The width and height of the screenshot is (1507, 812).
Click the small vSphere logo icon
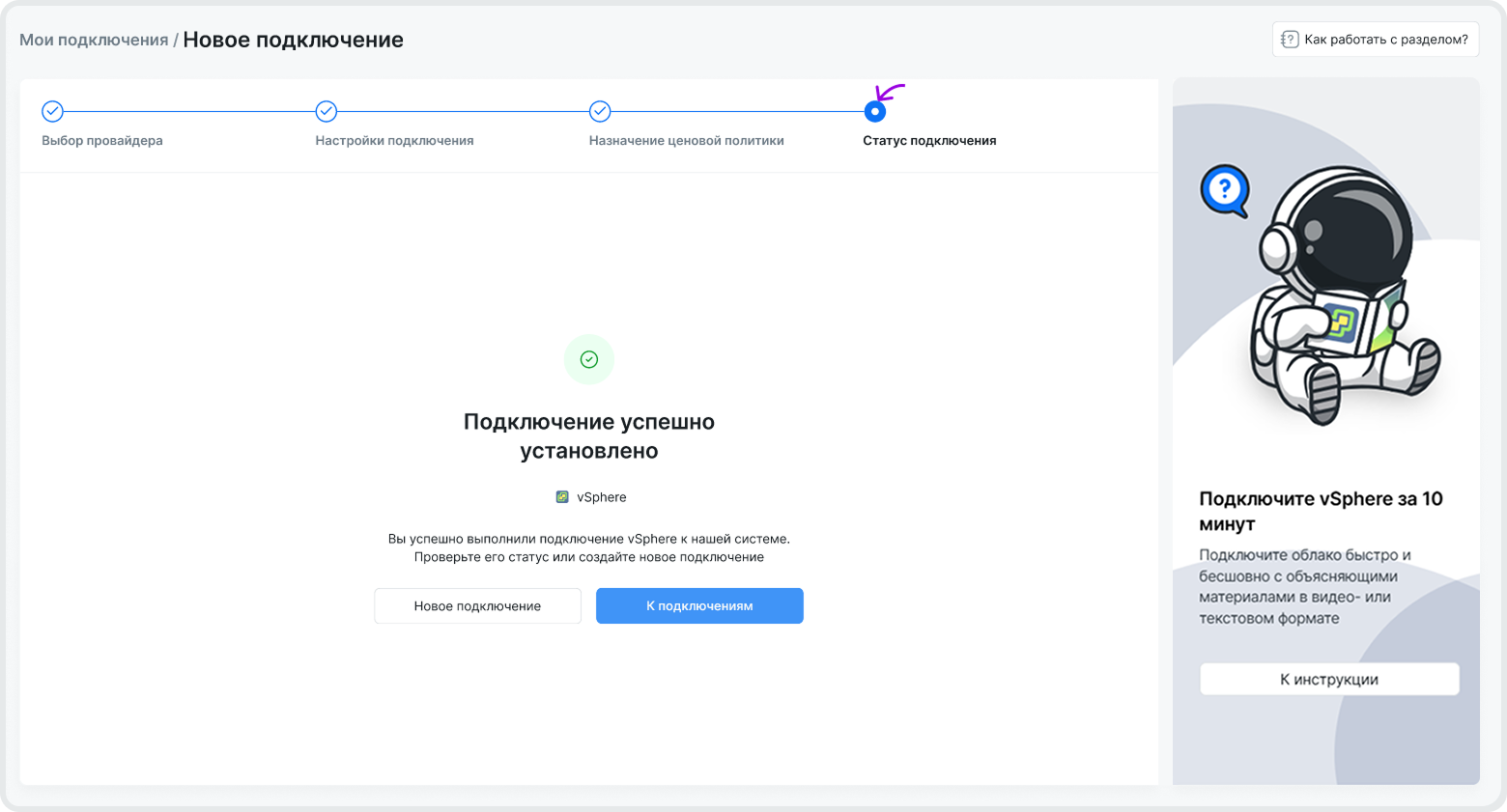[562, 497]
